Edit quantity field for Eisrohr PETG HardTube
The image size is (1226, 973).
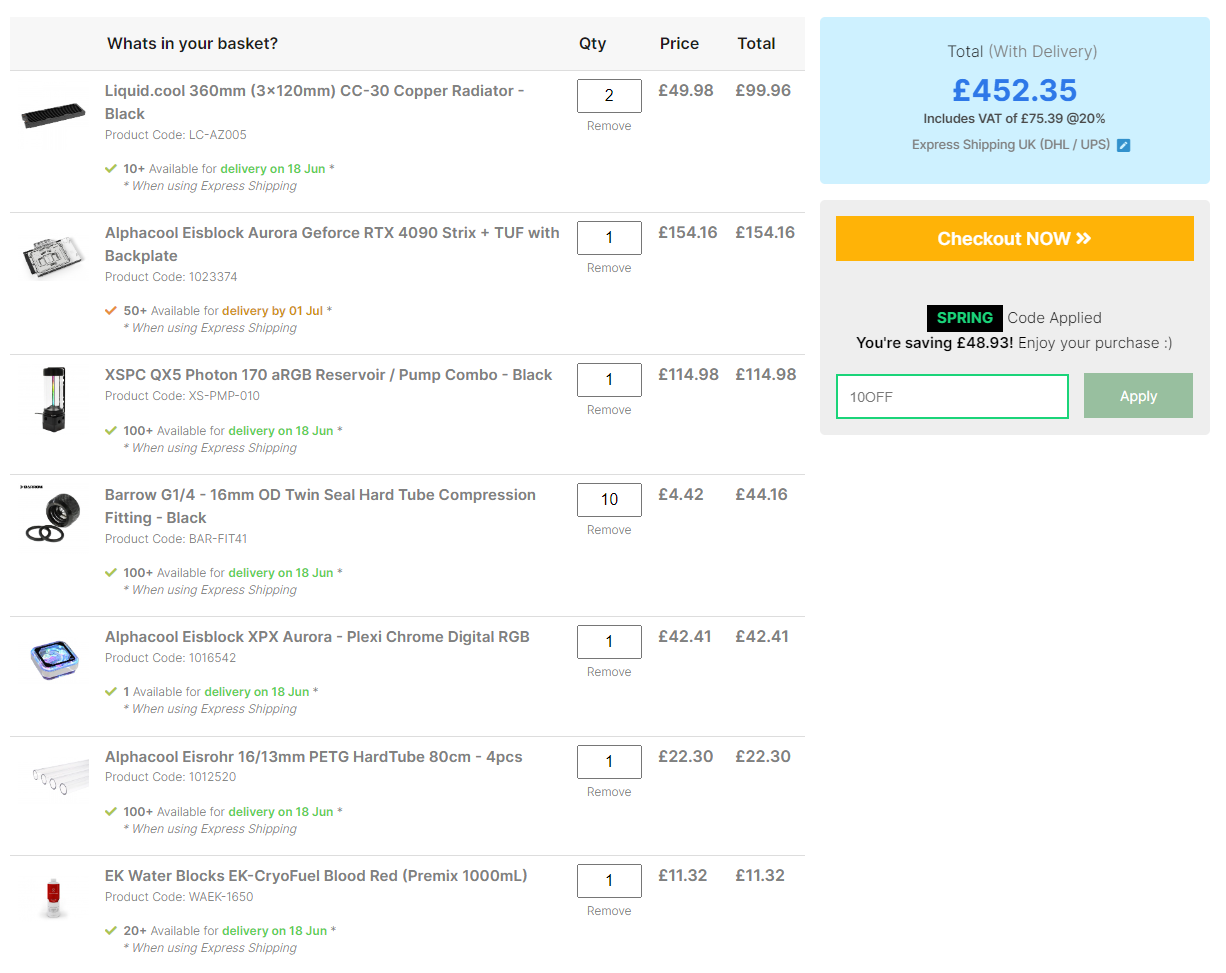pyautogui.click(x=609, y=762)
